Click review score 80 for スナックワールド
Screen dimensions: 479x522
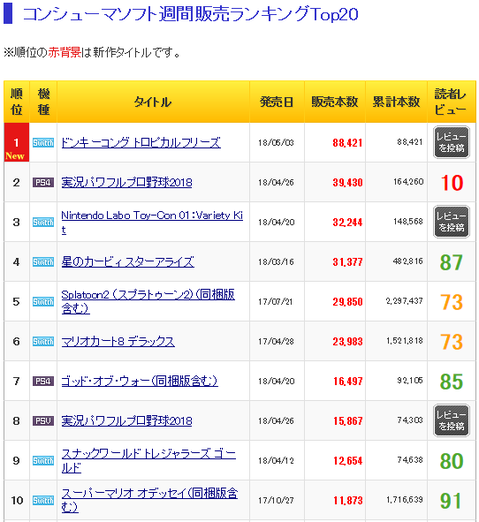(x=451, y=461)
